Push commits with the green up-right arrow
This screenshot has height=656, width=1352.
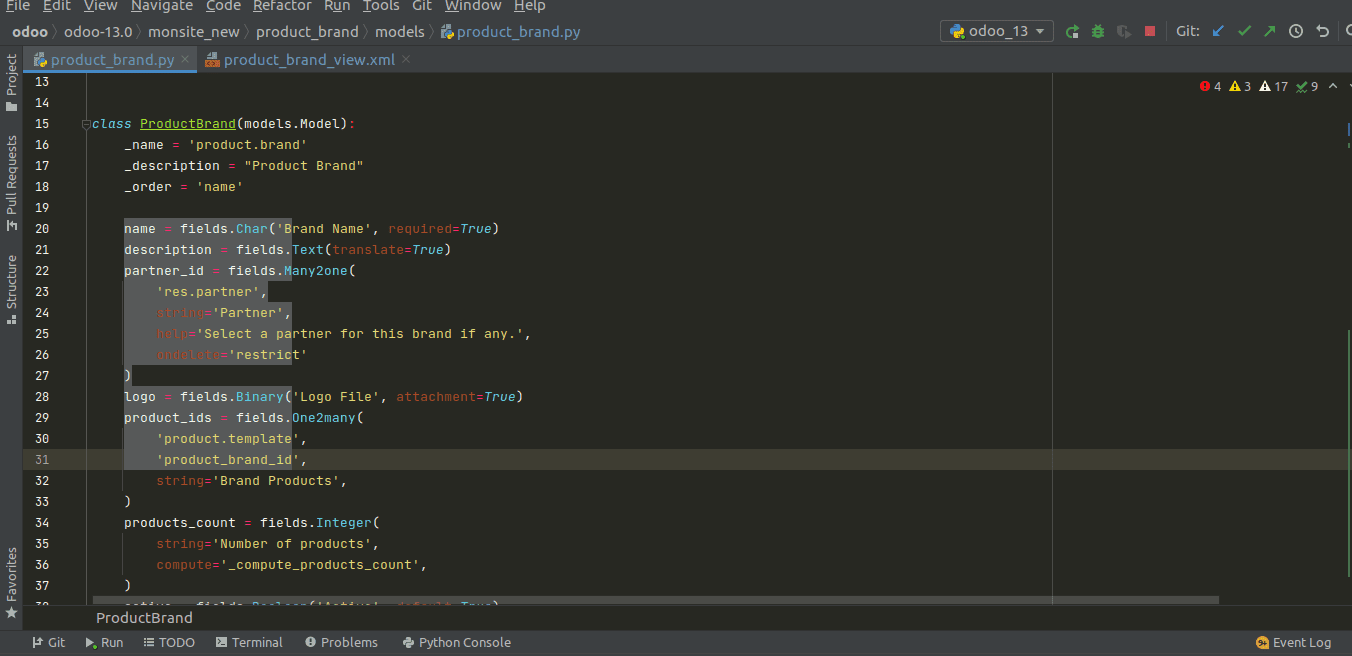1270,31
